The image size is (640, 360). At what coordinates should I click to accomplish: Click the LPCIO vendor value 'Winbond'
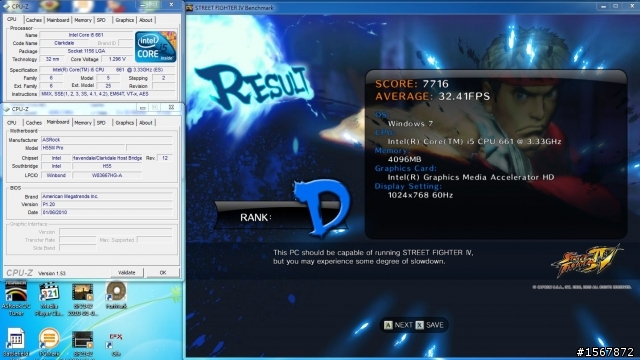pyautogui.click(x=56, y=175)
